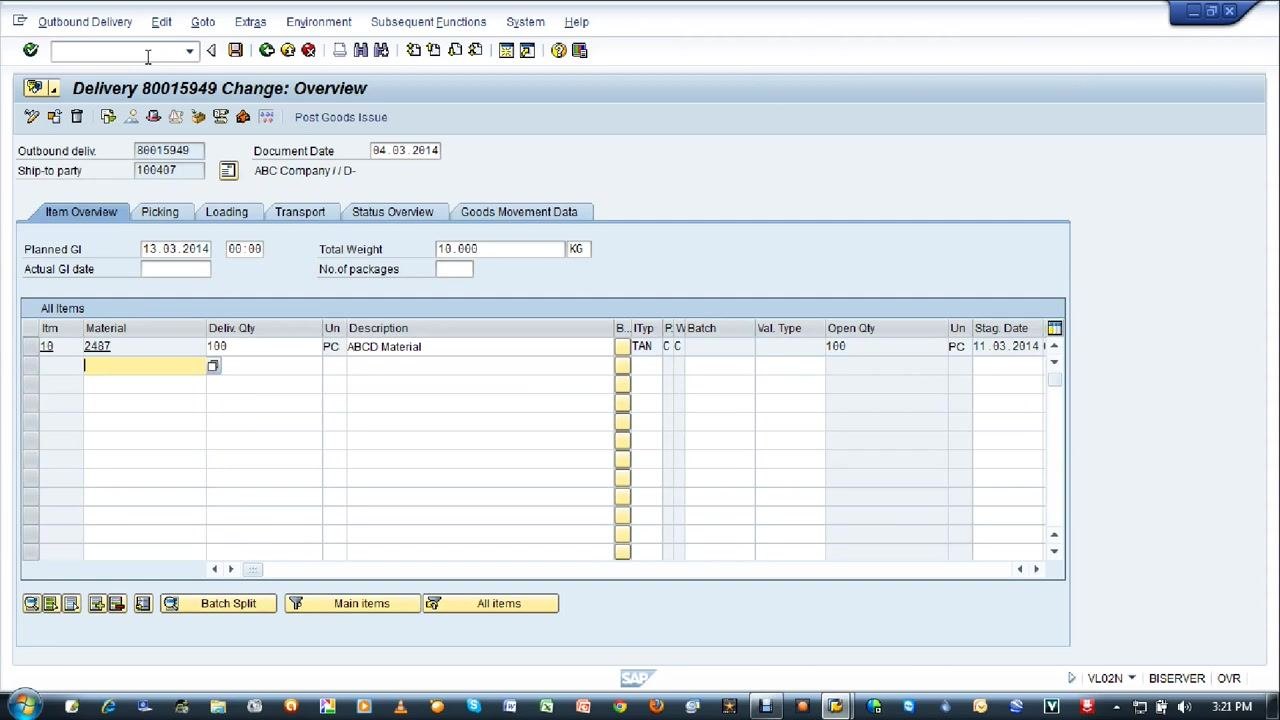The image size is (1280, 720).
Task: Open search help for the material field
Action: pyautogui.click(x=213, y=366)
